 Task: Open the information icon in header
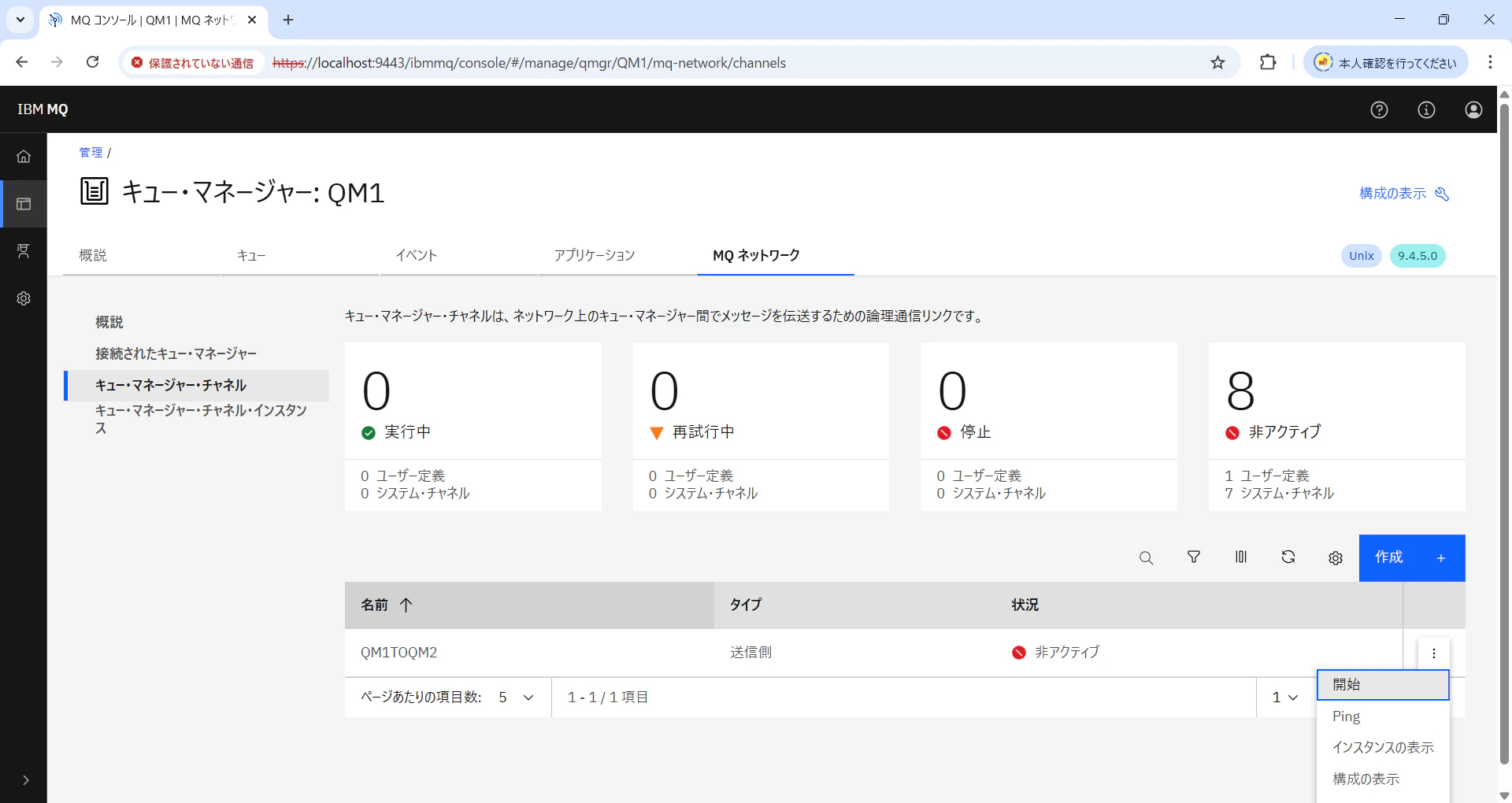point(1426,109)
